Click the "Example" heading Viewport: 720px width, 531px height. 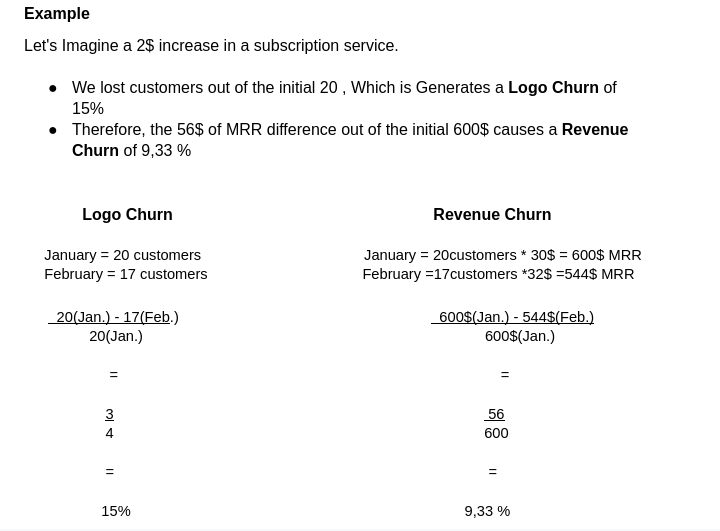point(57,14)
